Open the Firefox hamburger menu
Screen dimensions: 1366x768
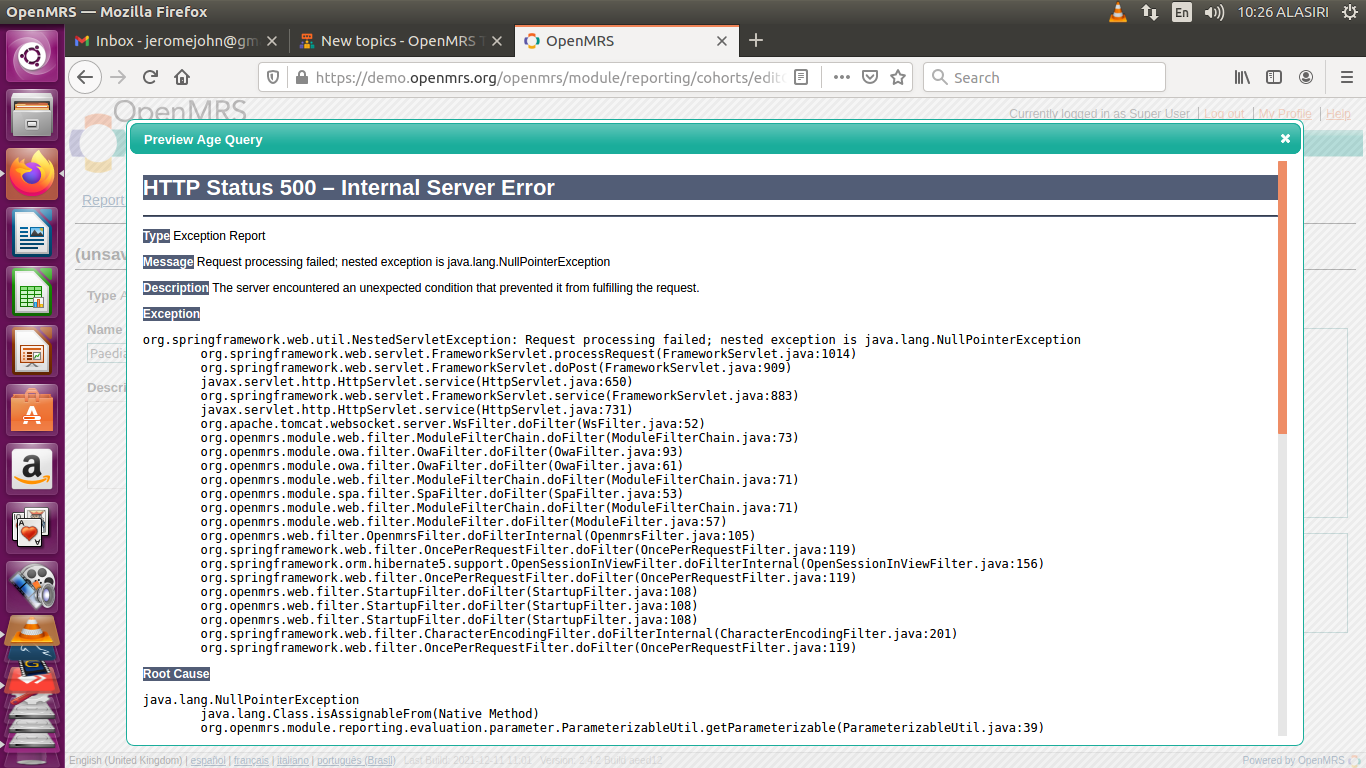click(1346, 77)
